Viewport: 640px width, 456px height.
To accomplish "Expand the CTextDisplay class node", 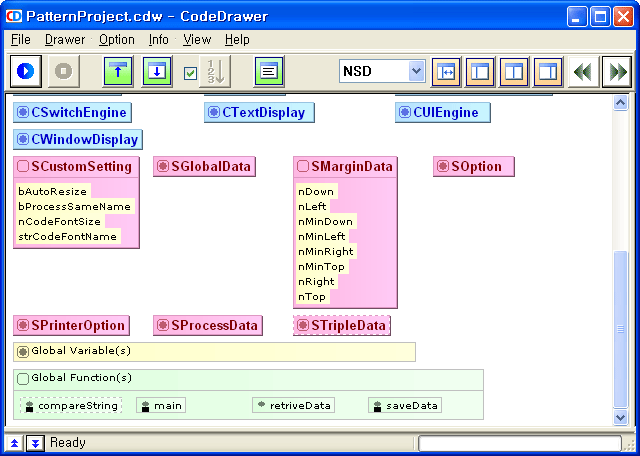I will (214, 112).
